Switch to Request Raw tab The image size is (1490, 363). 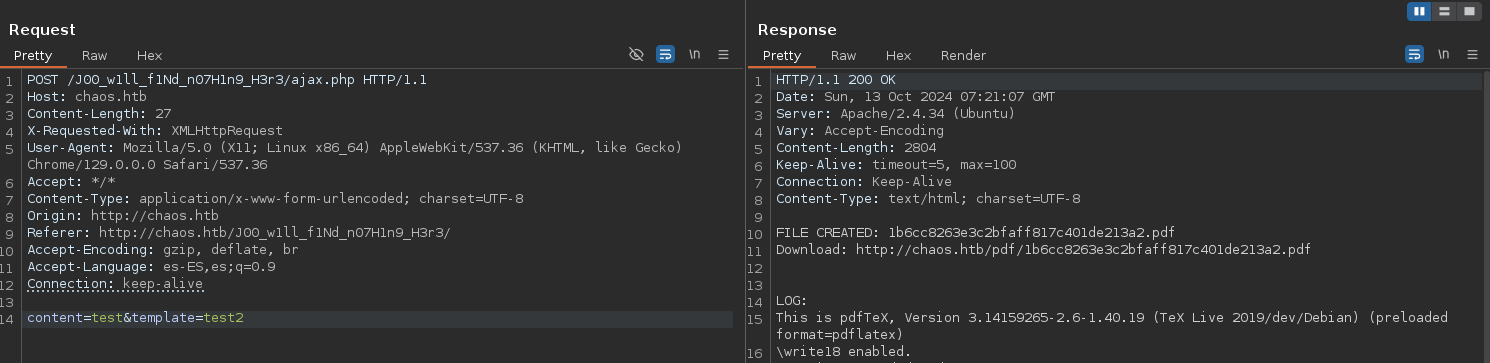pos(95,55)
